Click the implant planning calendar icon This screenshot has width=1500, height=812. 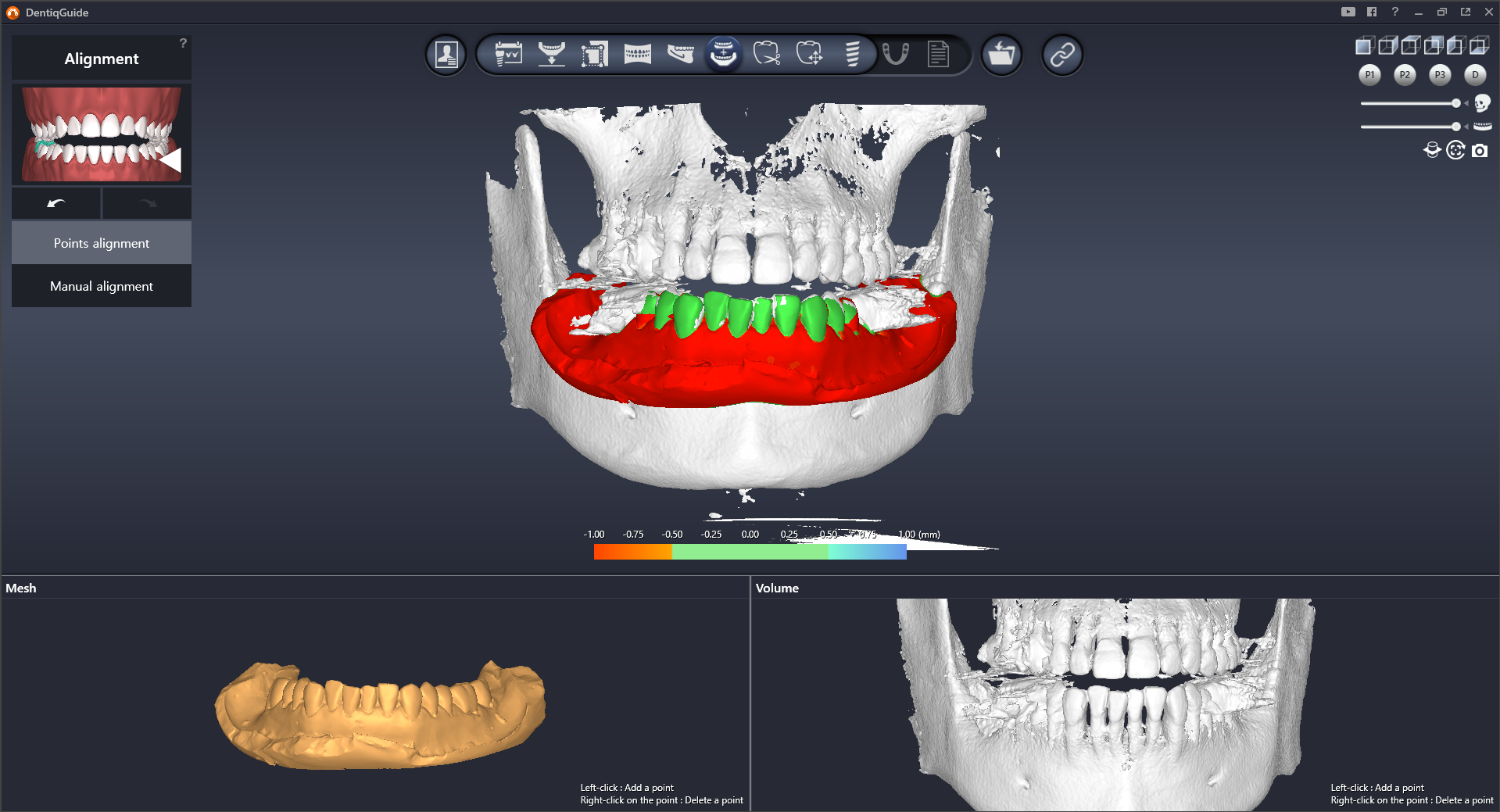pyautogui.click(x=508, y=55)
